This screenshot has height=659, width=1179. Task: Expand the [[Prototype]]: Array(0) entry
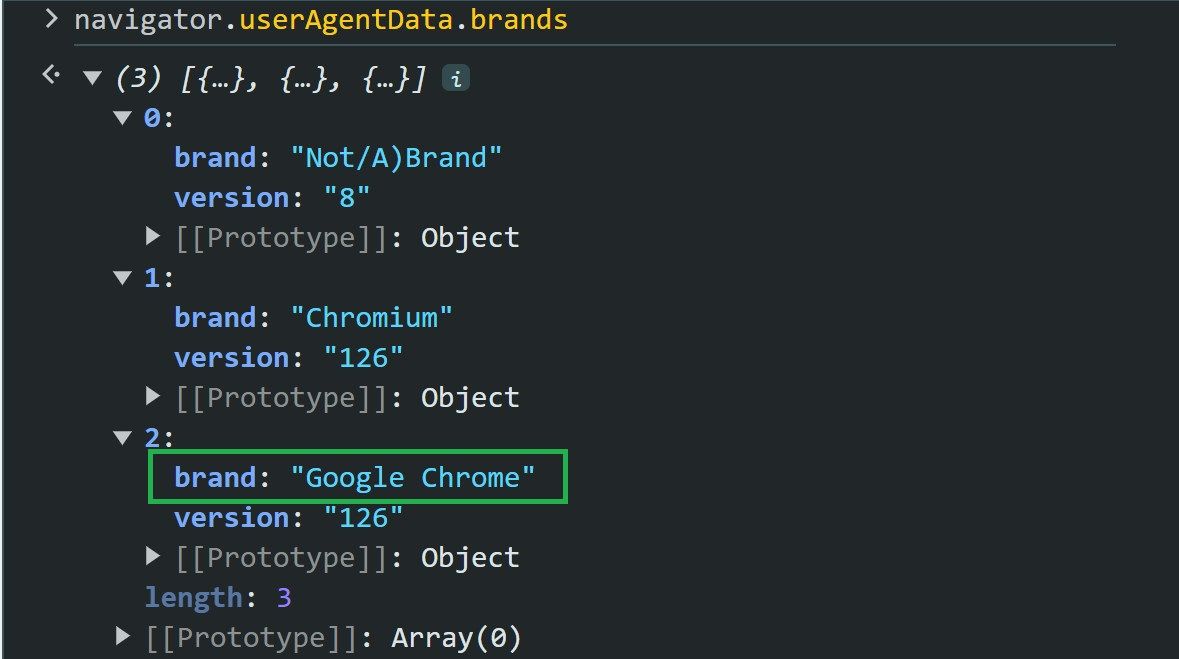[123, 636]
